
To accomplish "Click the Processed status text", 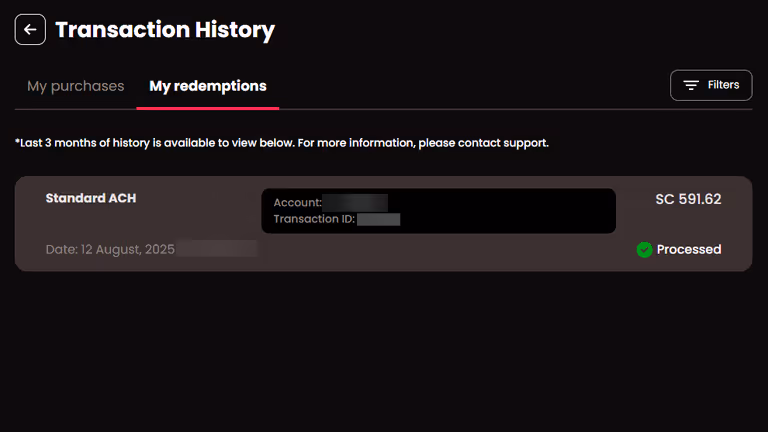I will tap(689, 249).
